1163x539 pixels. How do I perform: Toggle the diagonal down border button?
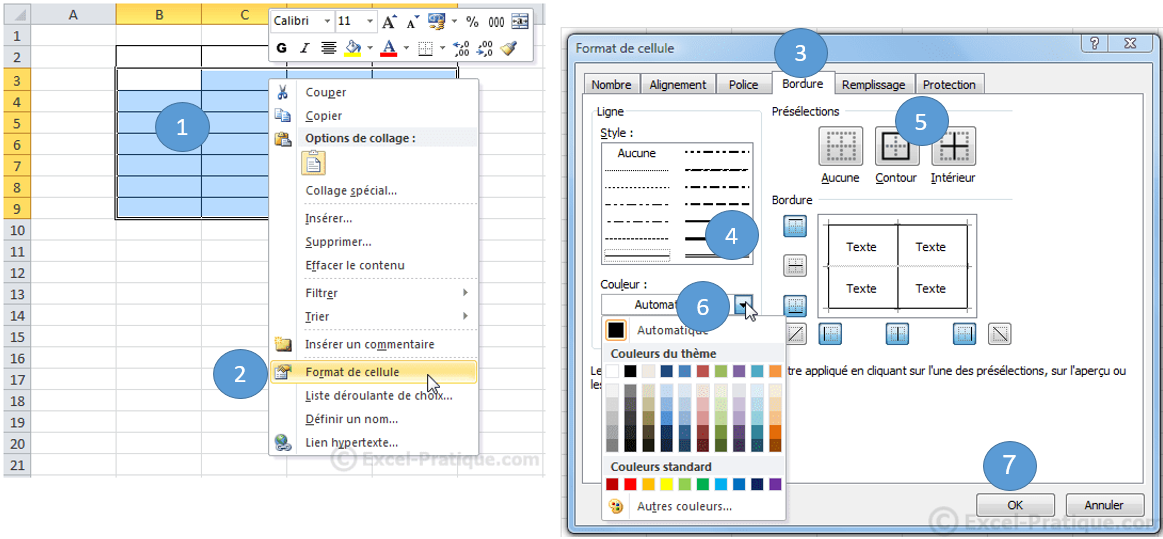tap(1000, 334)
